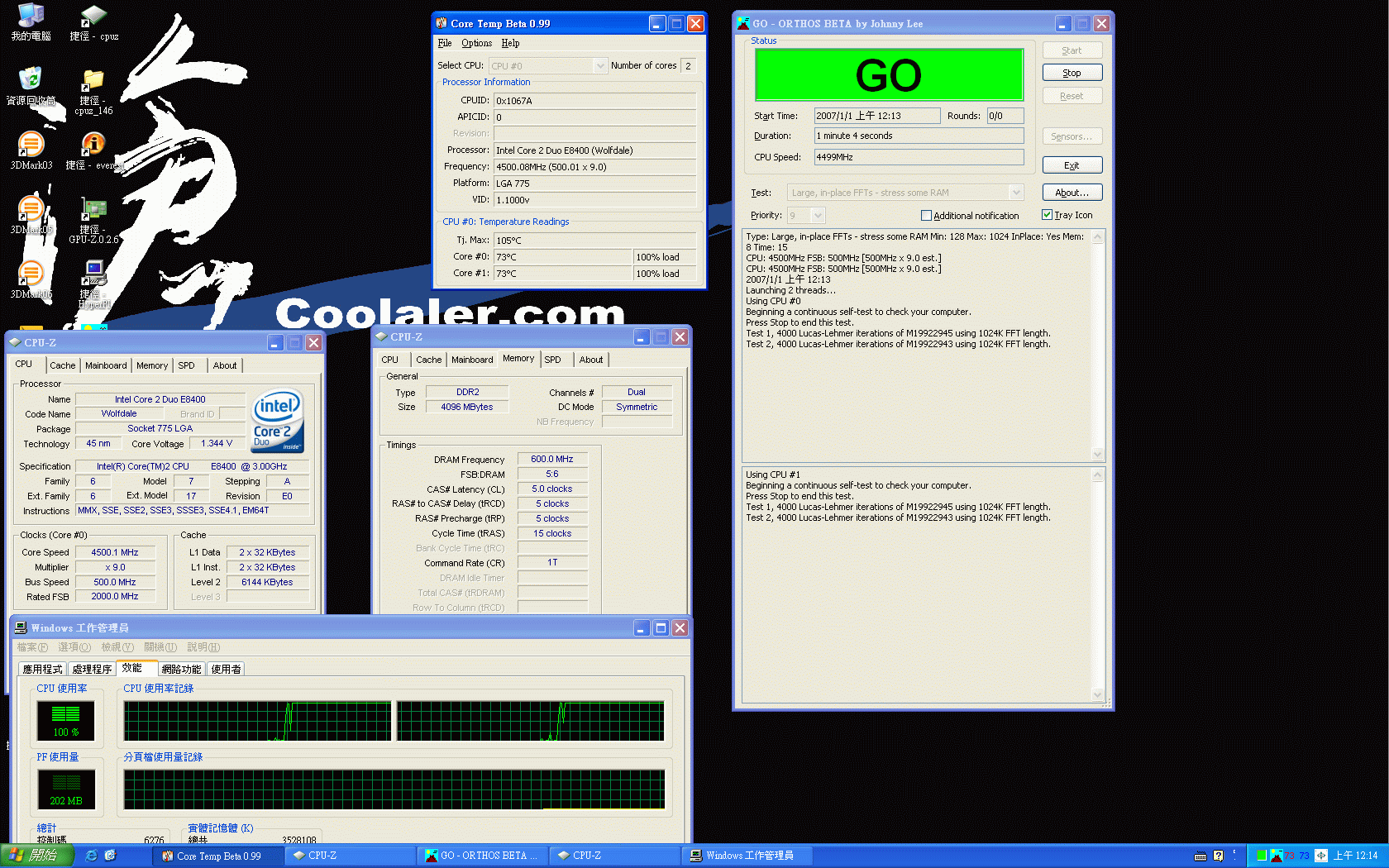Click upper ORTHOS log scrollbar down arrow

coord(1098,454)
